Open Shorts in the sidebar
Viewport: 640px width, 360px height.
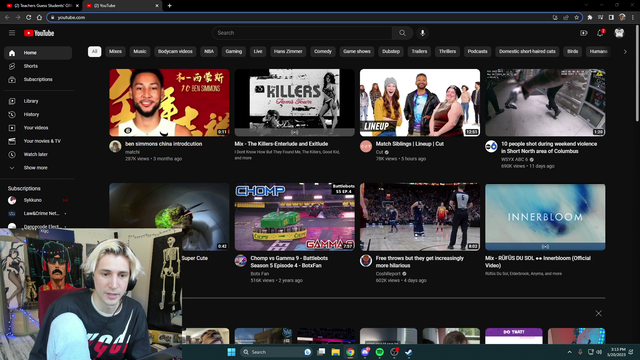(x=38, y=66)
